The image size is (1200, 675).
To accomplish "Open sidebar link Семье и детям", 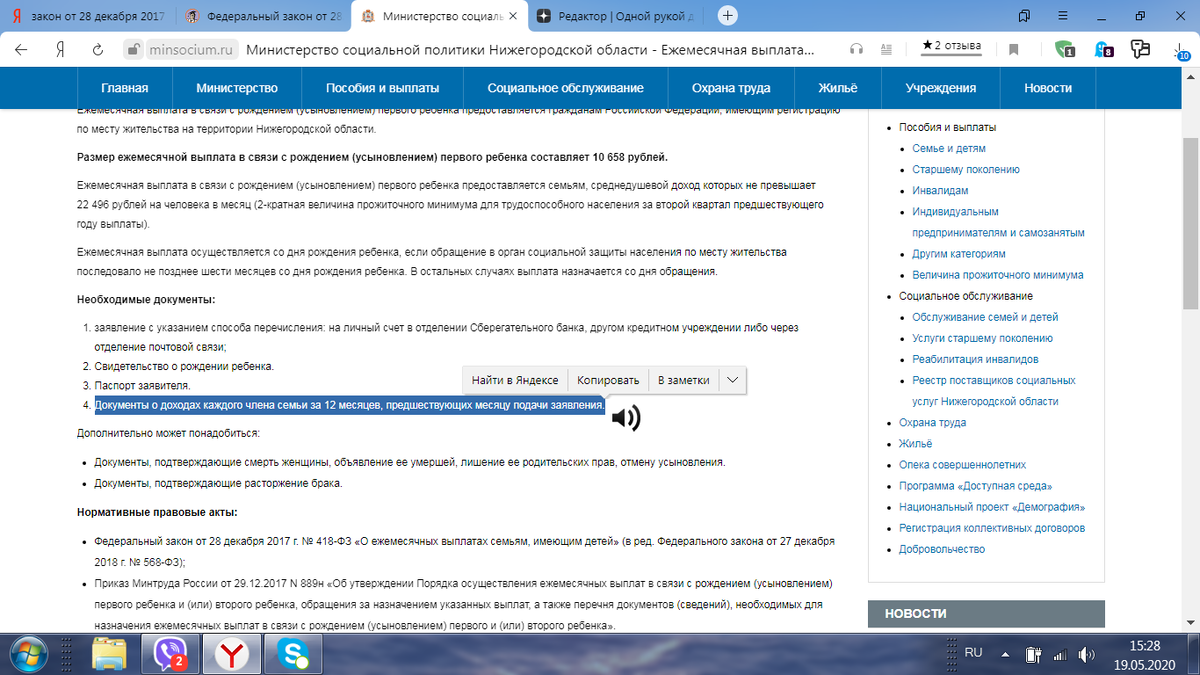I will [x=947, y=148].
